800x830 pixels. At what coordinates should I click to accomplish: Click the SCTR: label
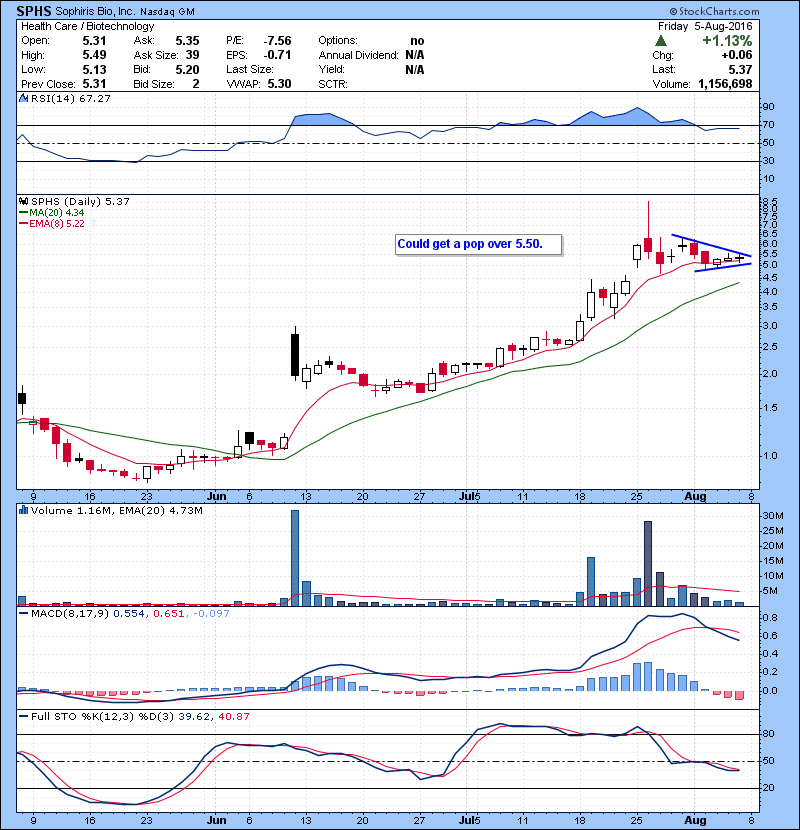click(x=333, y=84)
